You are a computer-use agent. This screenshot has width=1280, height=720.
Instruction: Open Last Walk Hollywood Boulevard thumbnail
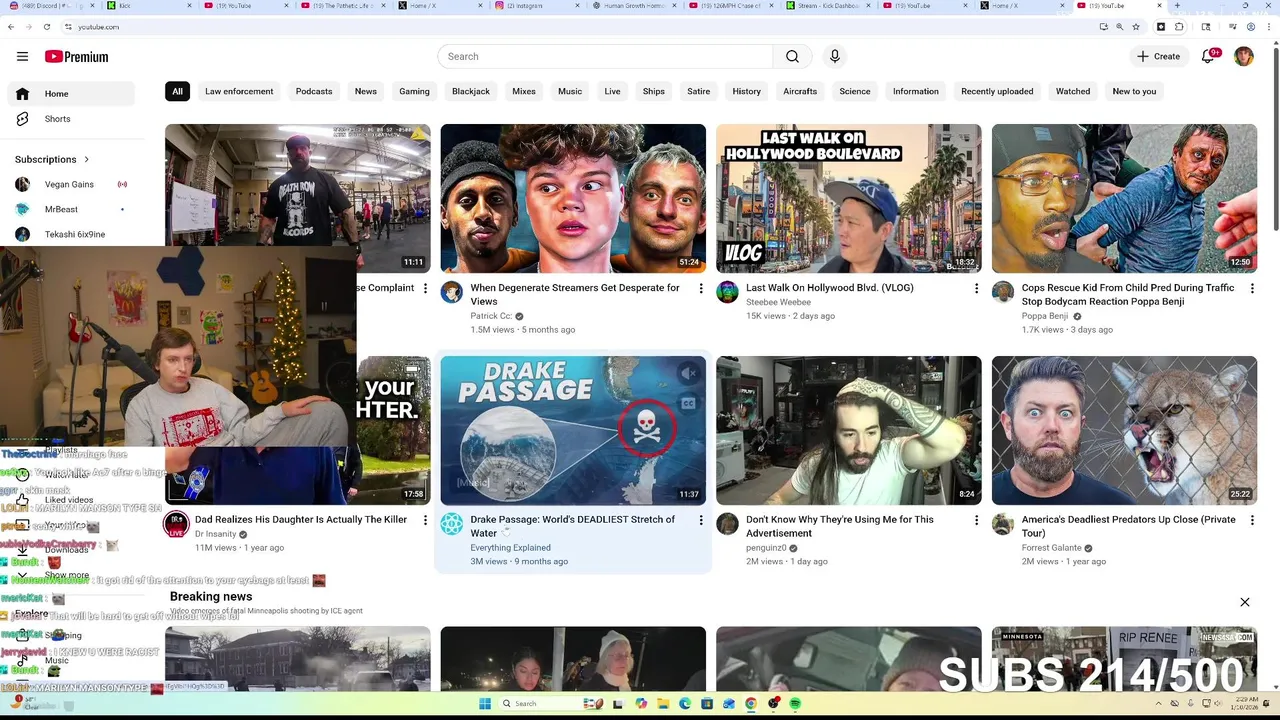[x=849, y=198]
